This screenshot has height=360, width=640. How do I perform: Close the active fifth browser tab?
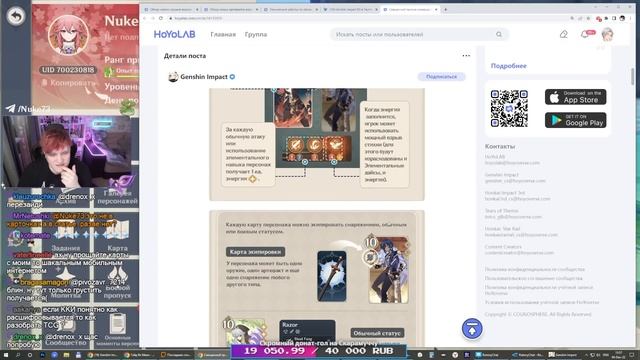(x=436, y=9)
